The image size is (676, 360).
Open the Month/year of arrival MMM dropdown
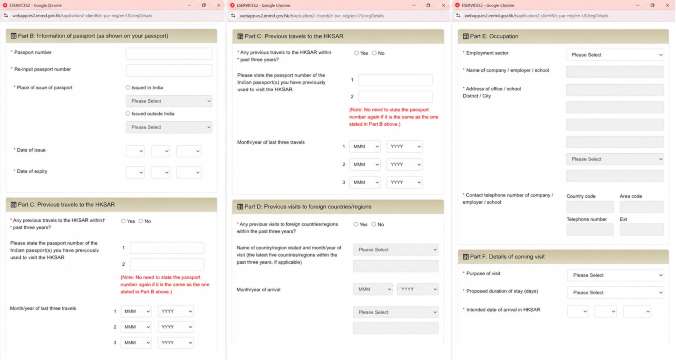click(x=373, y=289)
